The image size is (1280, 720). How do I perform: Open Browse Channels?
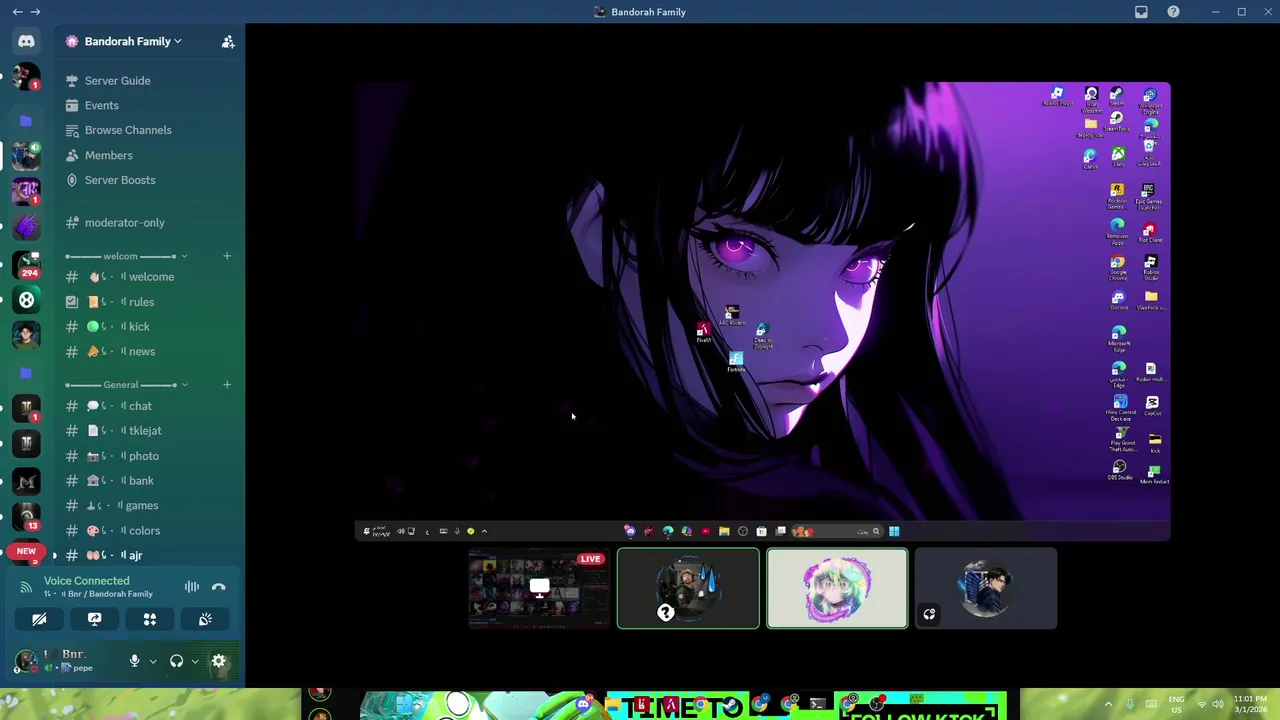point(146,130)
